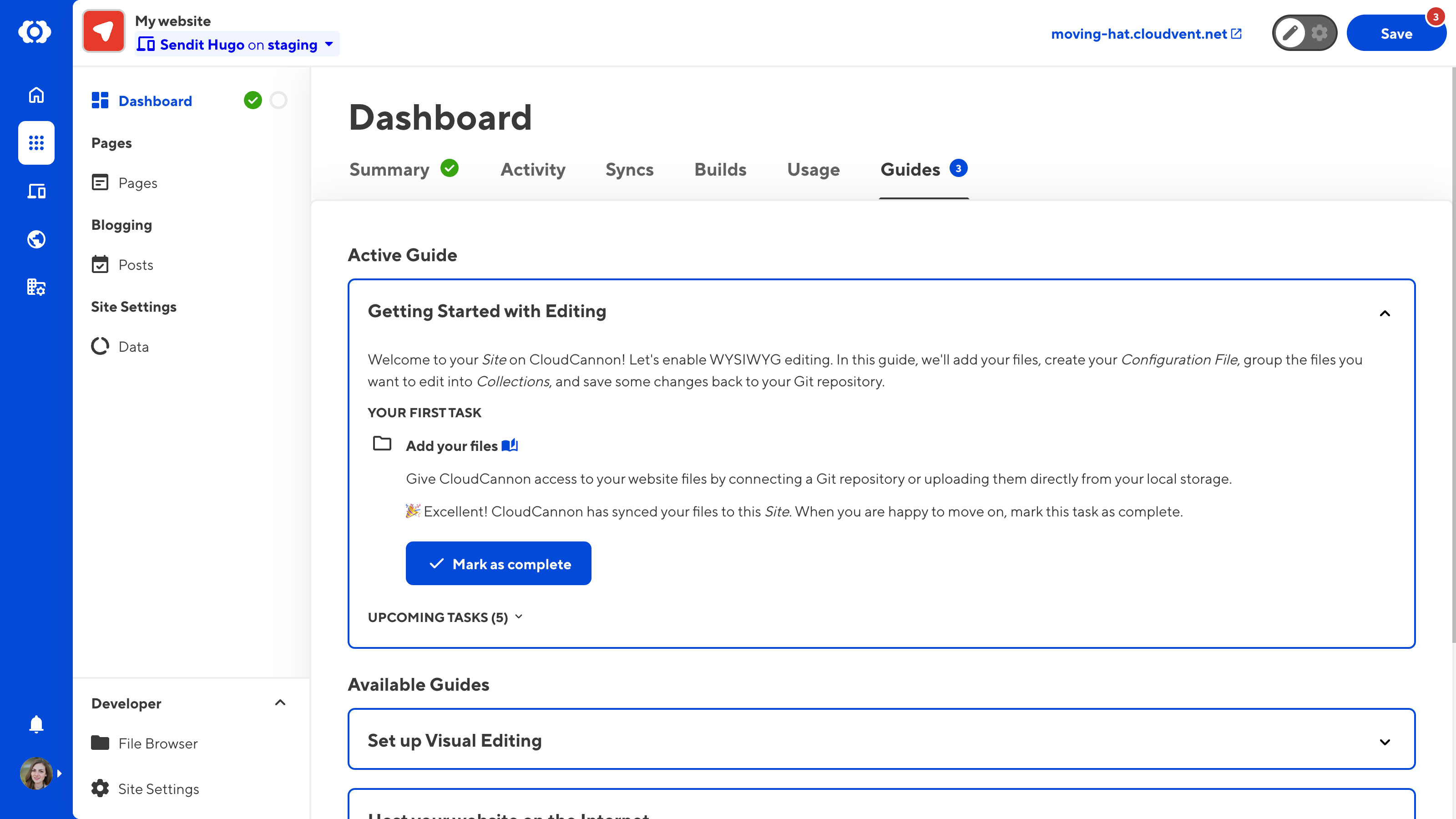Image resolution: width=1456 pixels, height=819 pixels.
Task: Open the organization settings sidebar icon
Action: tap(35, 287)
